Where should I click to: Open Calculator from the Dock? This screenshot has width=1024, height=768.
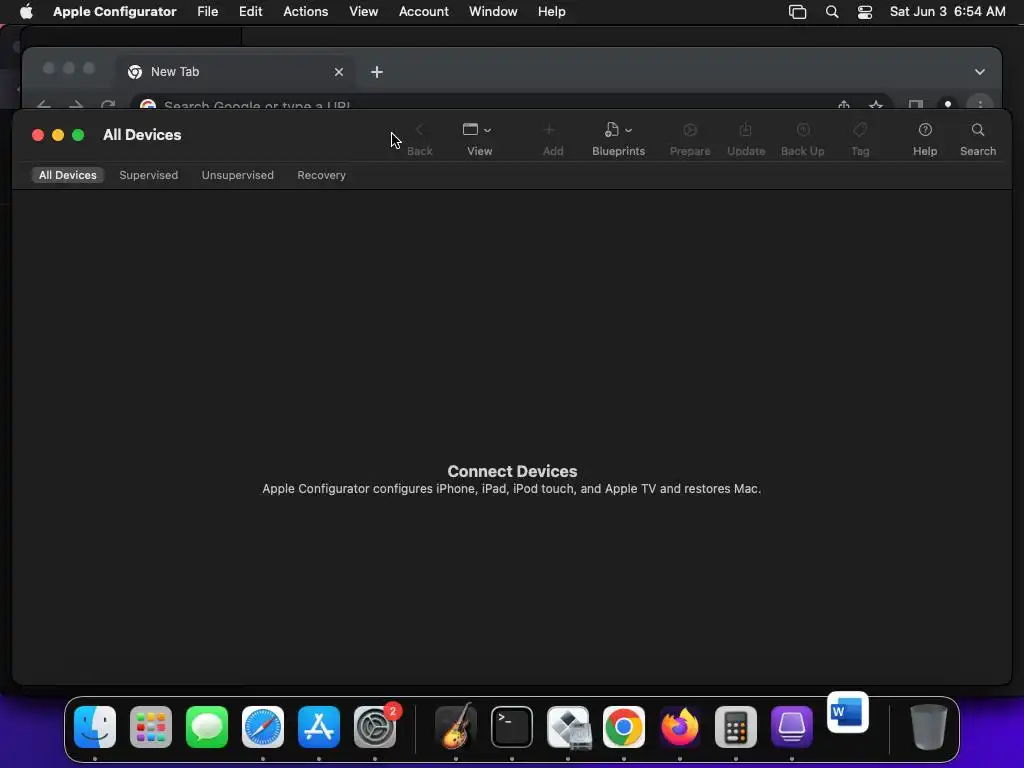point(735,727)
